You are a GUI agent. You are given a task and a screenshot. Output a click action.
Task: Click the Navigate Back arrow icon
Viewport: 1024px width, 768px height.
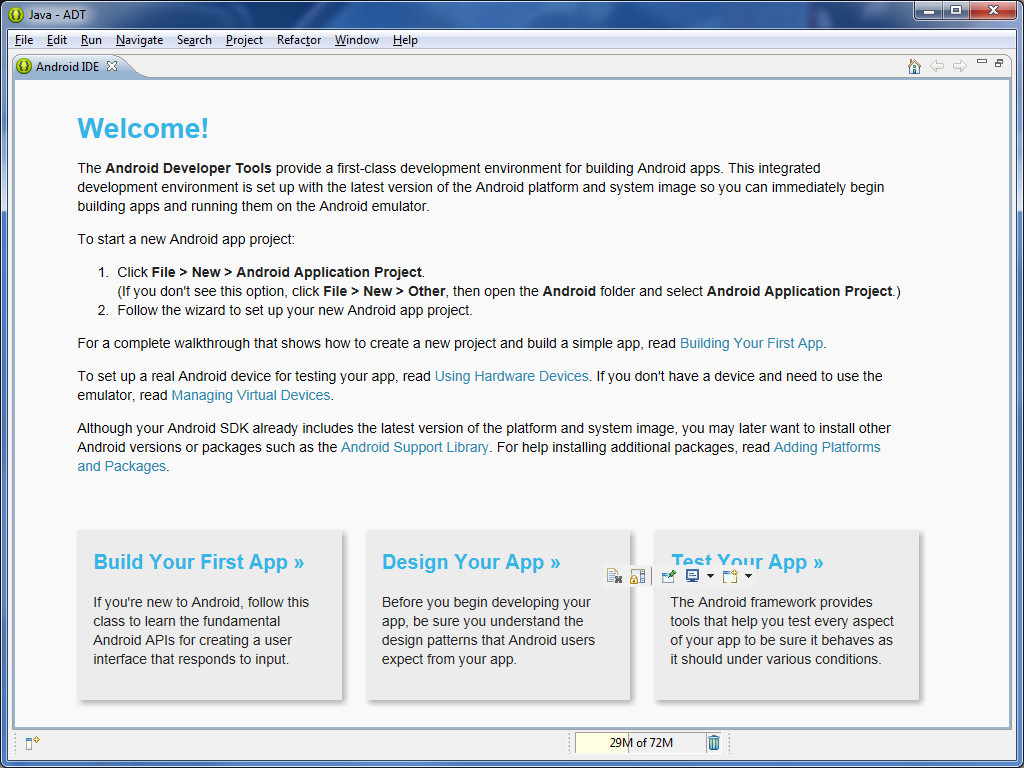pyautogui.click(x=937, y=66)
